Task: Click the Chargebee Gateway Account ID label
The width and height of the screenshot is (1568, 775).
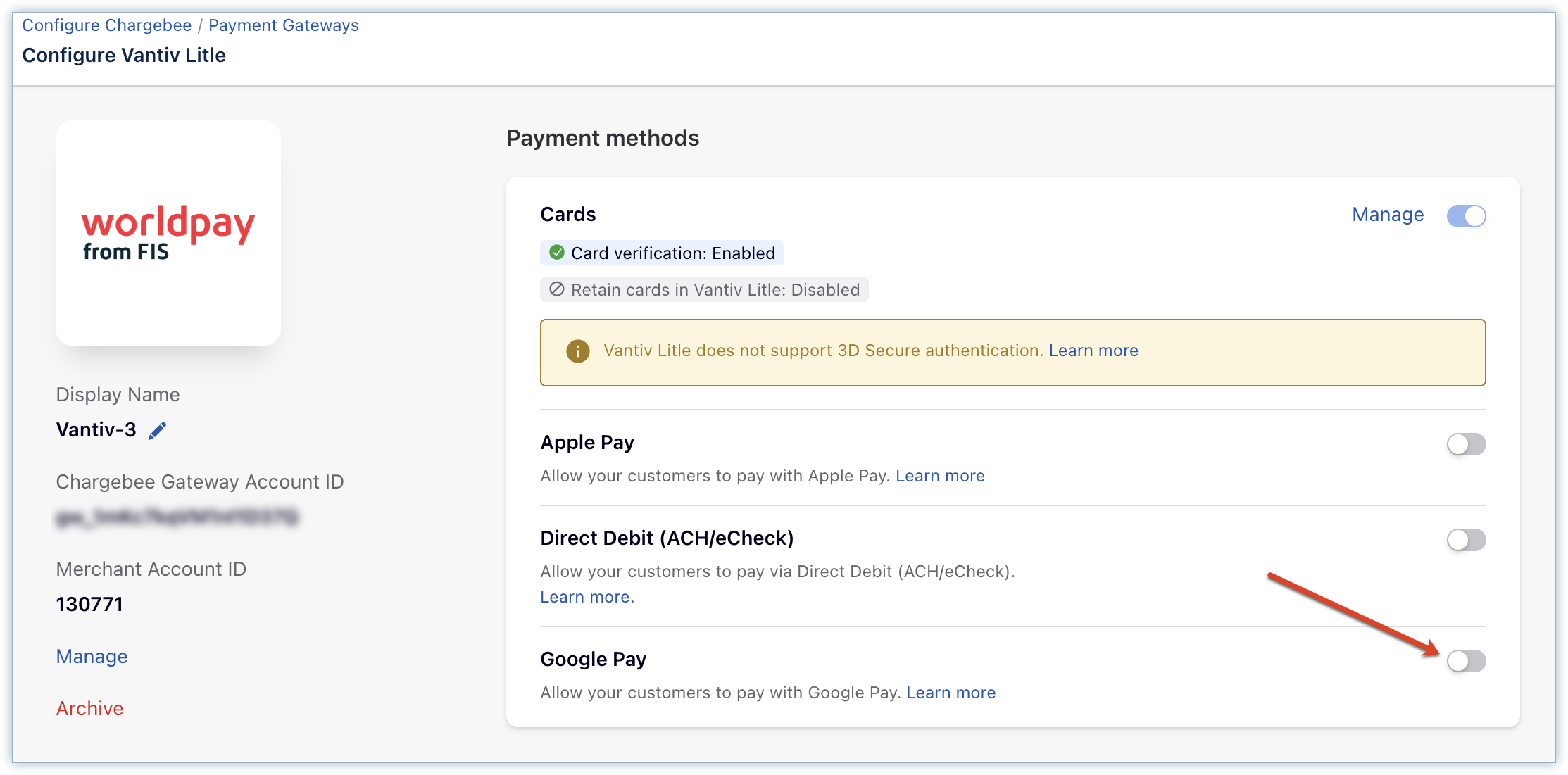Action: pos(200,482)
